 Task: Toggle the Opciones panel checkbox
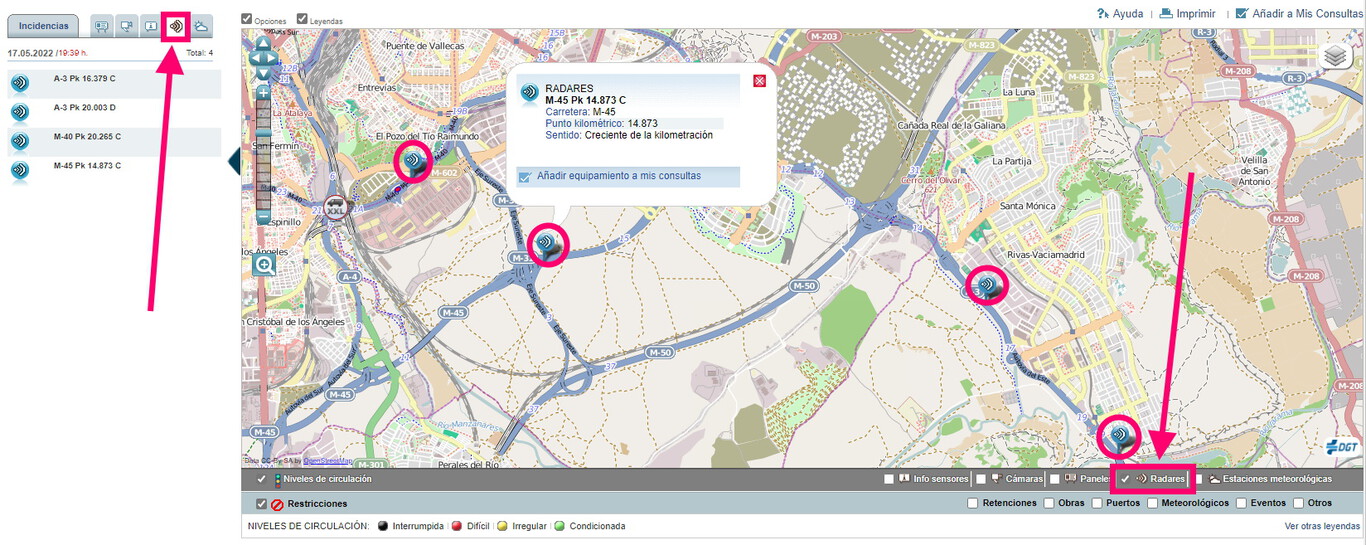(x=247, y=19)
